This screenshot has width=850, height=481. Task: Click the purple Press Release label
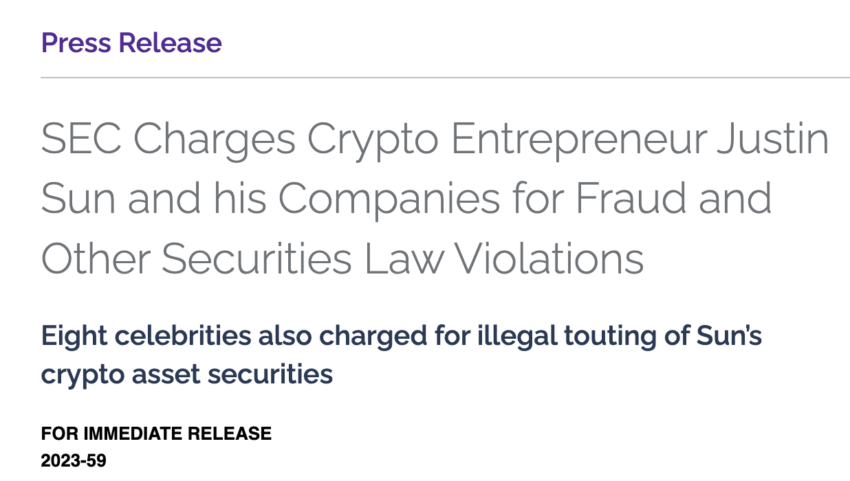[131, 43]
